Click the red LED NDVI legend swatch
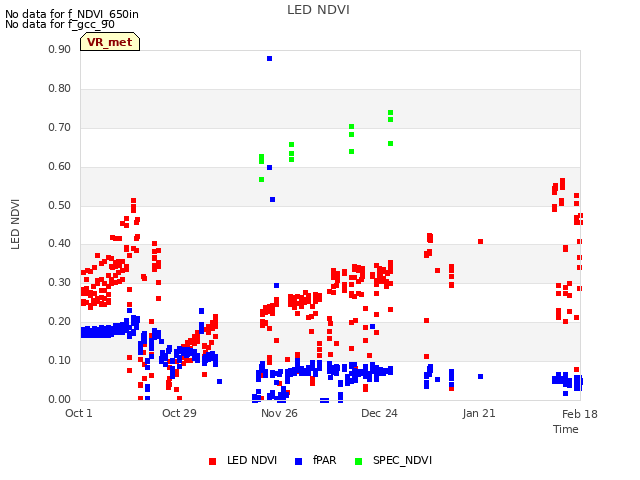Image resolution: width=640 pixels, height=480 pixels. click(212, 461)
